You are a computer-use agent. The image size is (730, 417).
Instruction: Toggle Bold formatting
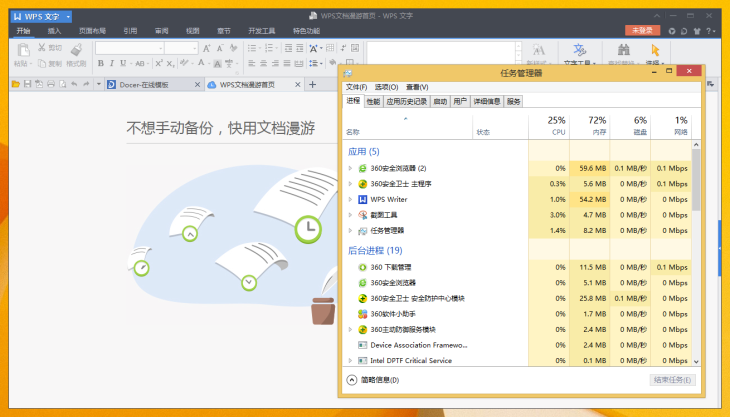click(101, 63)
